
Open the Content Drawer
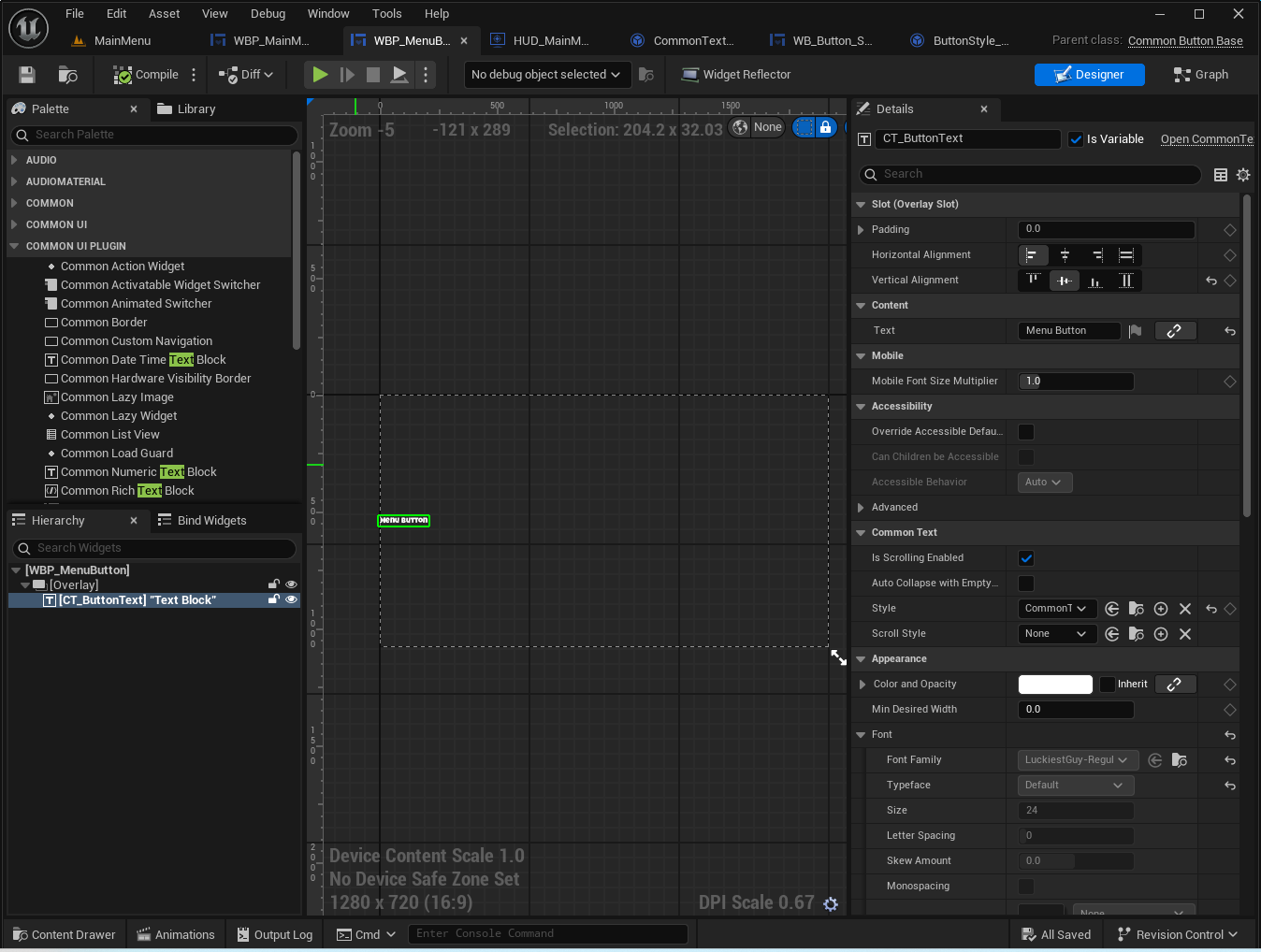(x=65, y=935)
